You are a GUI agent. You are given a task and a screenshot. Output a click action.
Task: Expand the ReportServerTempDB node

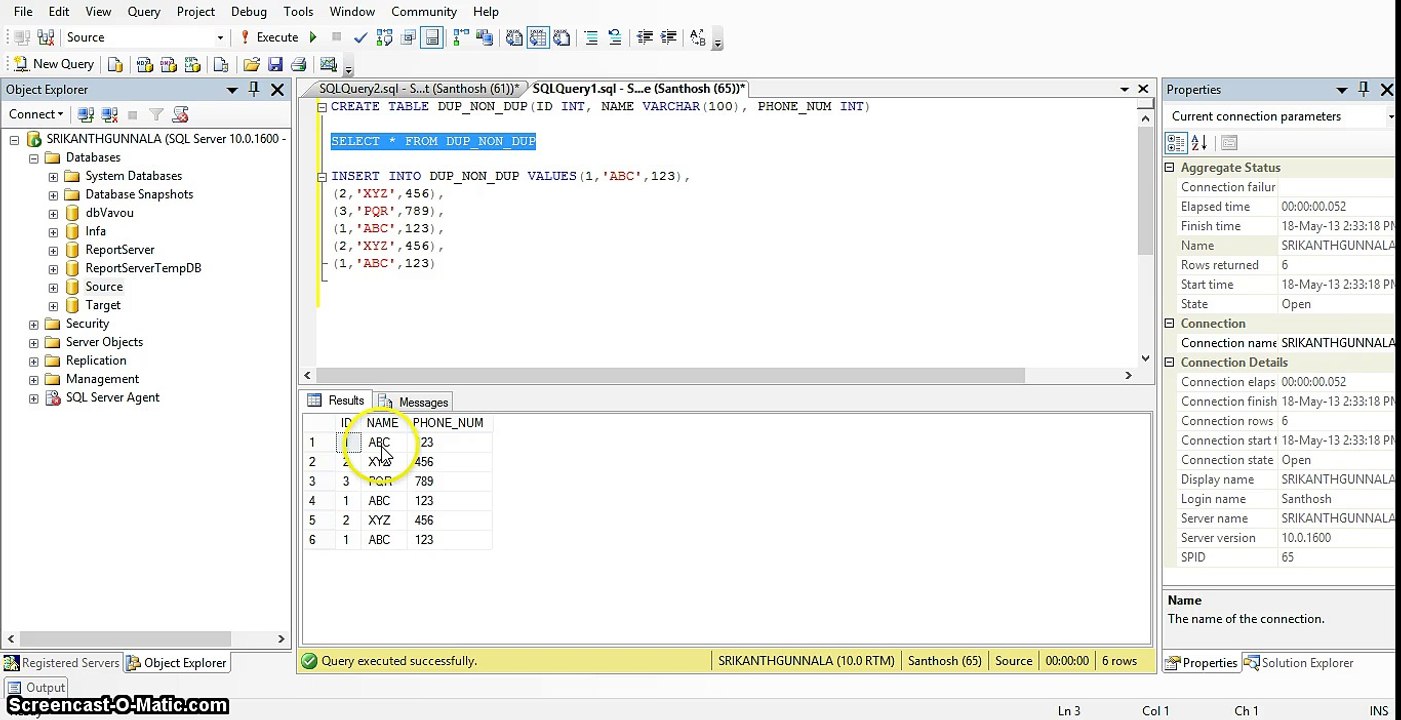tap(53, 268)
